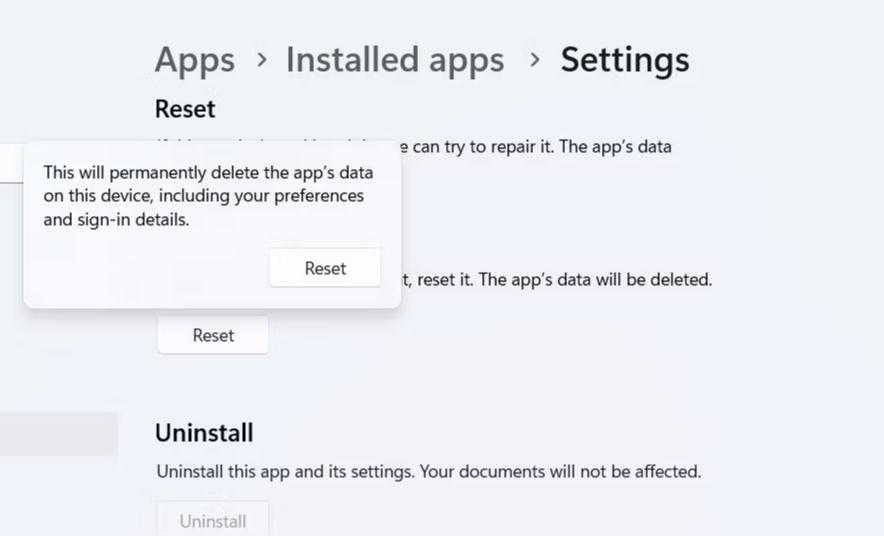This screenshot has width=884, height=536.
Task: Click the search field edge at left
Action: (x=10, y=163)
